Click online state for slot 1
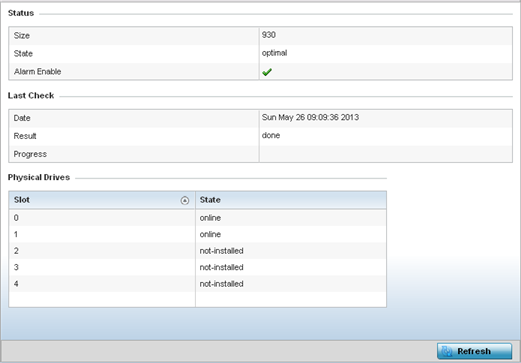This screenshot has width=521, height=363. click(210, 234)
